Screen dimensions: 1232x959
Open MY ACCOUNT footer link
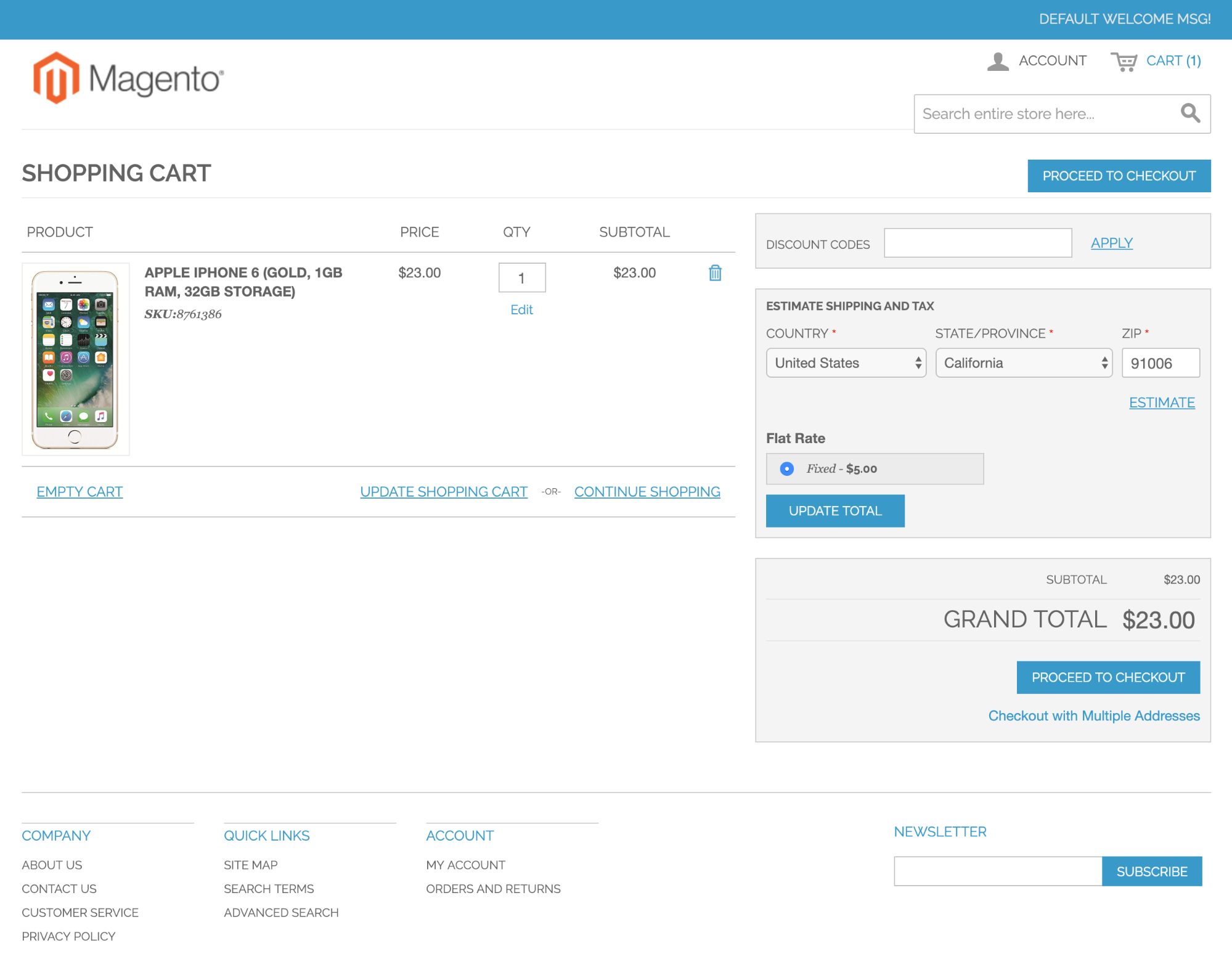tap(465, 865)
